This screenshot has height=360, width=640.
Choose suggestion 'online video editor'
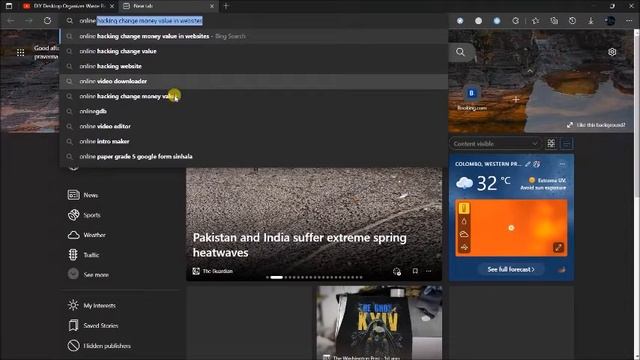coord(254,126)
